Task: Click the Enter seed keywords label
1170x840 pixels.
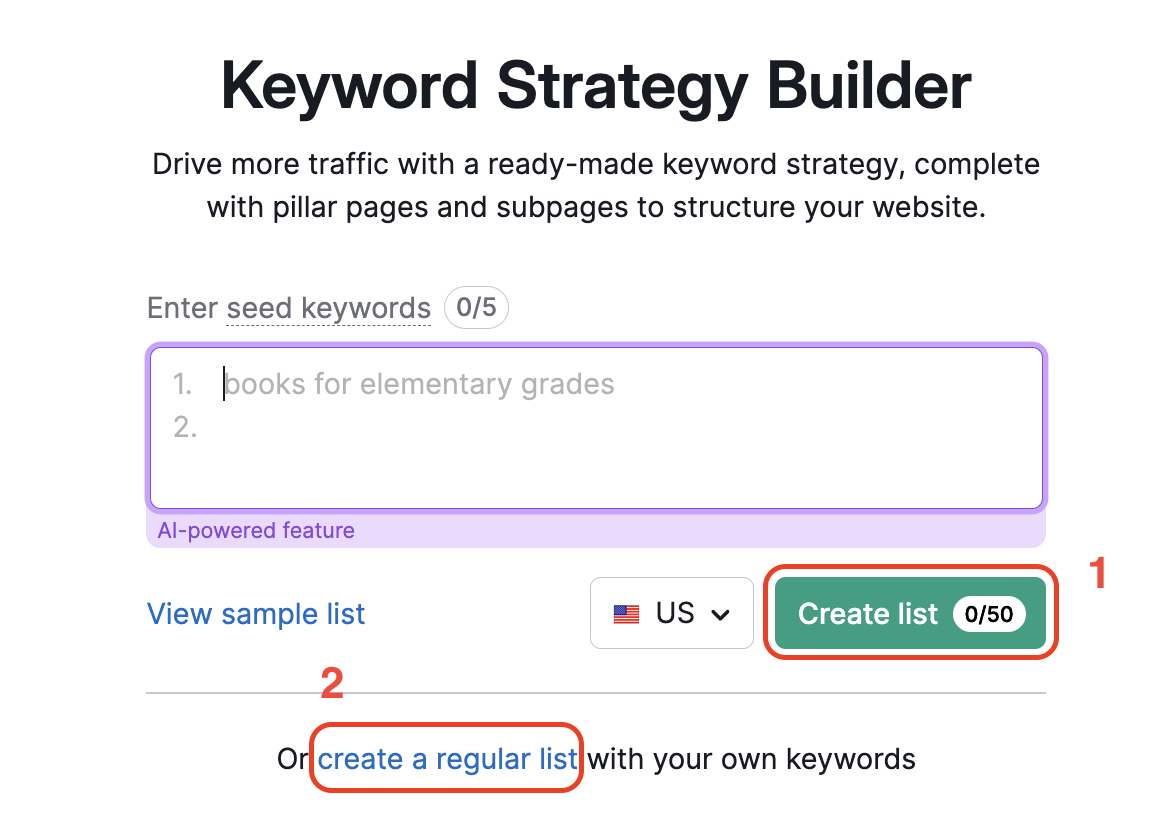Action: click(x=290, y=308)
